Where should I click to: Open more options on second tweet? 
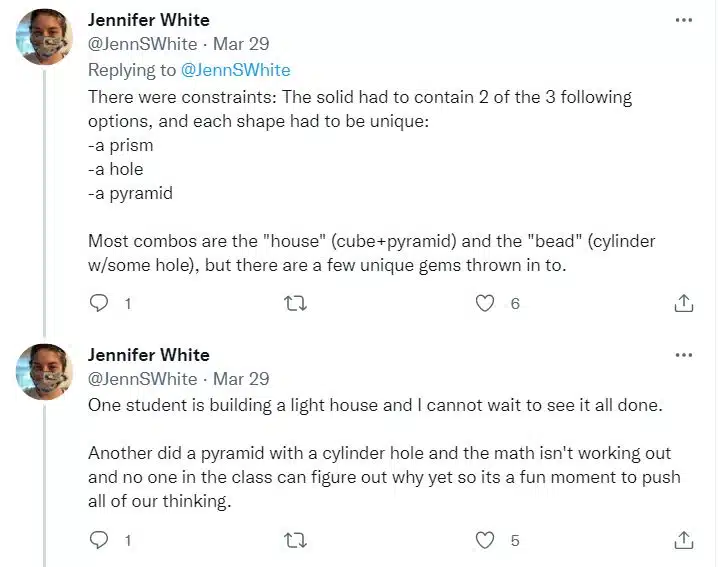[684, 355]
